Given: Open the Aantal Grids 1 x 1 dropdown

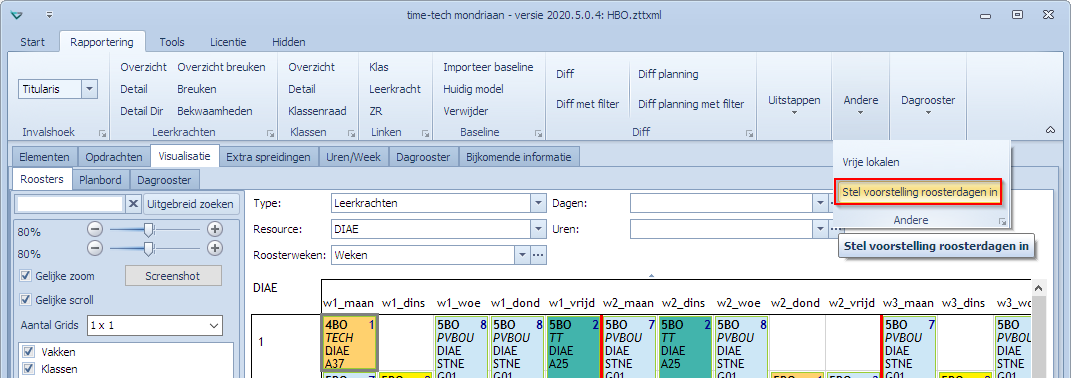Looking at the screenshot, I should point(154,325).
